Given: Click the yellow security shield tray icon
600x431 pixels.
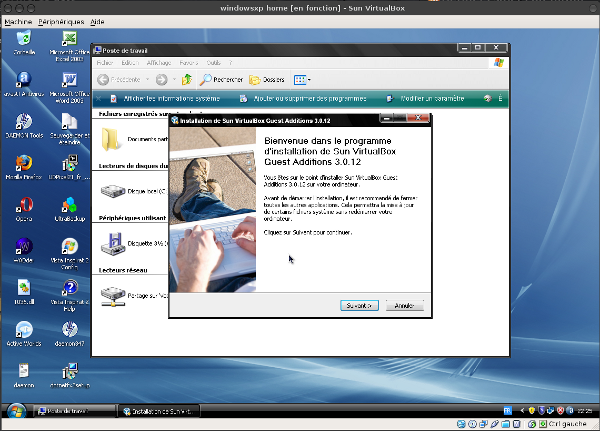Looking at the screenshot, I should pyautogui.click(x=532, y=411).
